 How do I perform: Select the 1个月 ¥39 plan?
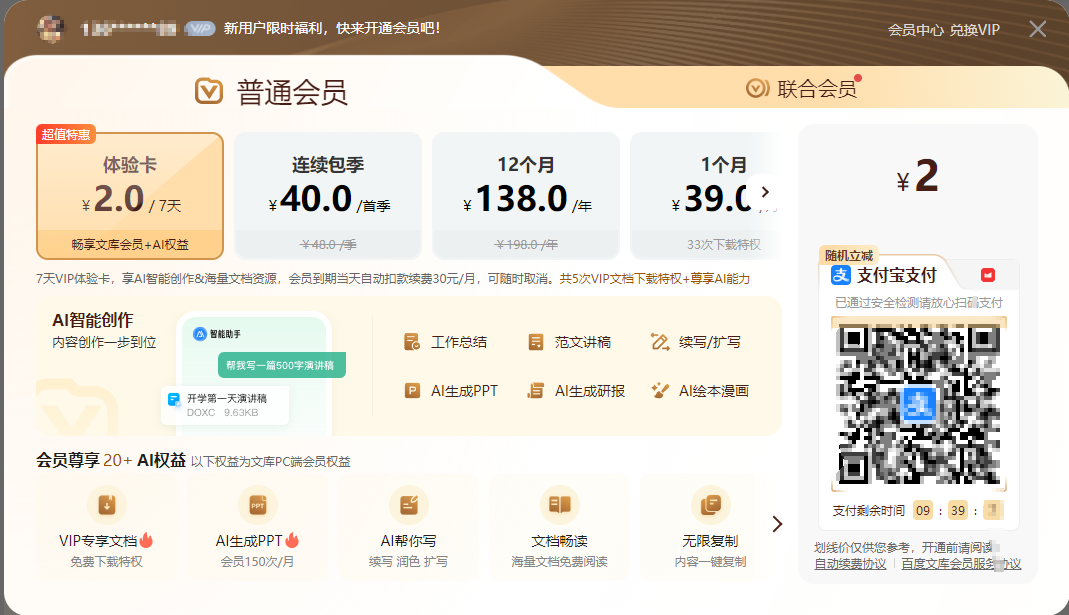[705, 196]
